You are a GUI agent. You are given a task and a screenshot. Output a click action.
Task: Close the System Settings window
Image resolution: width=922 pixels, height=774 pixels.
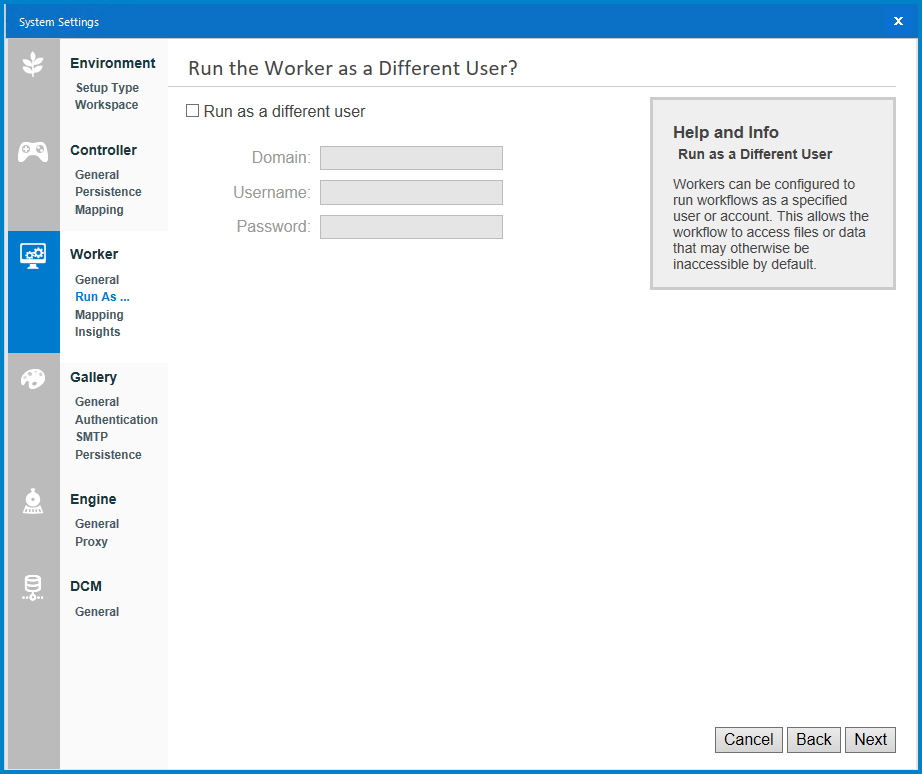[898, 21]
